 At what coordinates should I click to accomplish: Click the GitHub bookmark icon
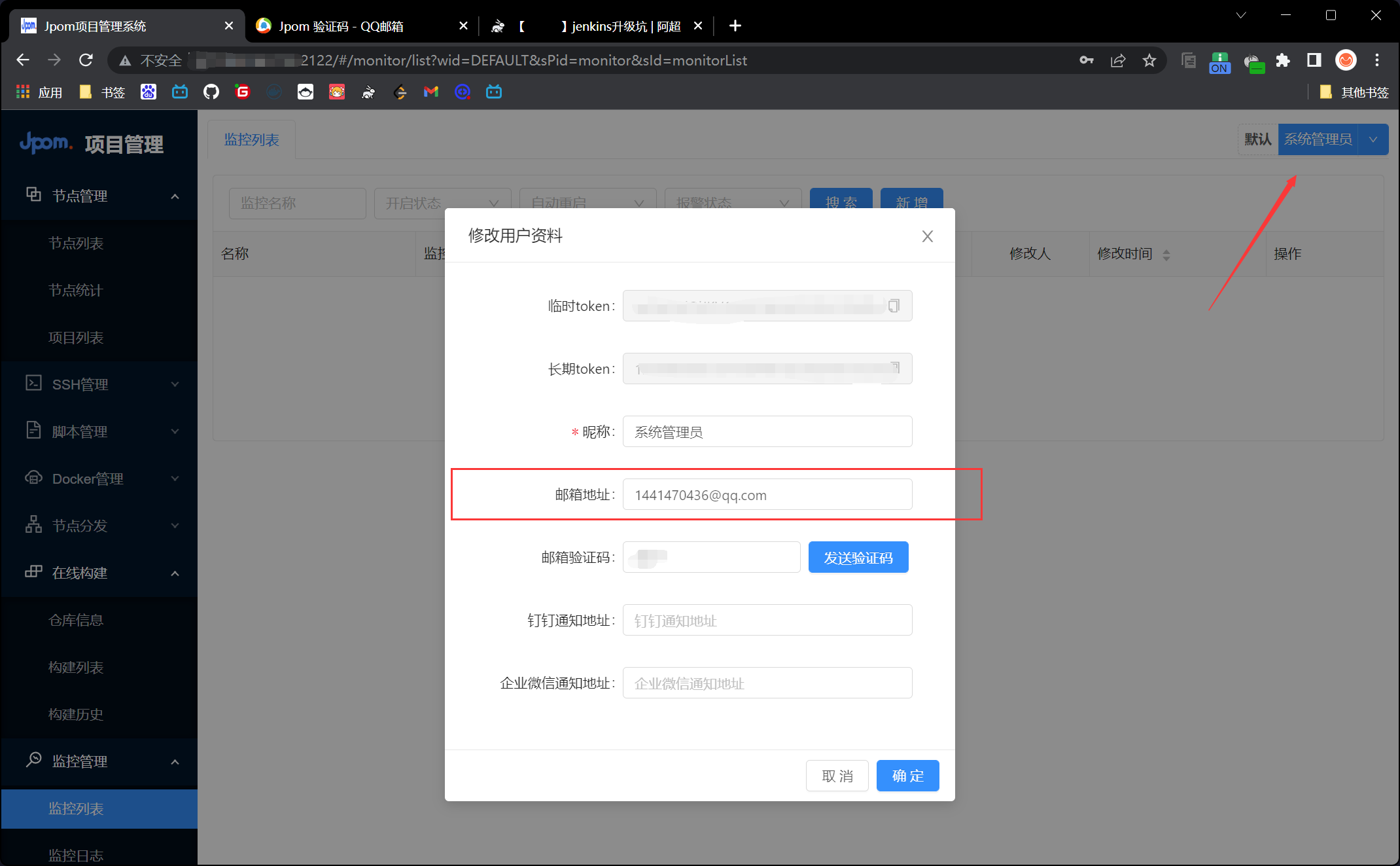tap(211, 92)
